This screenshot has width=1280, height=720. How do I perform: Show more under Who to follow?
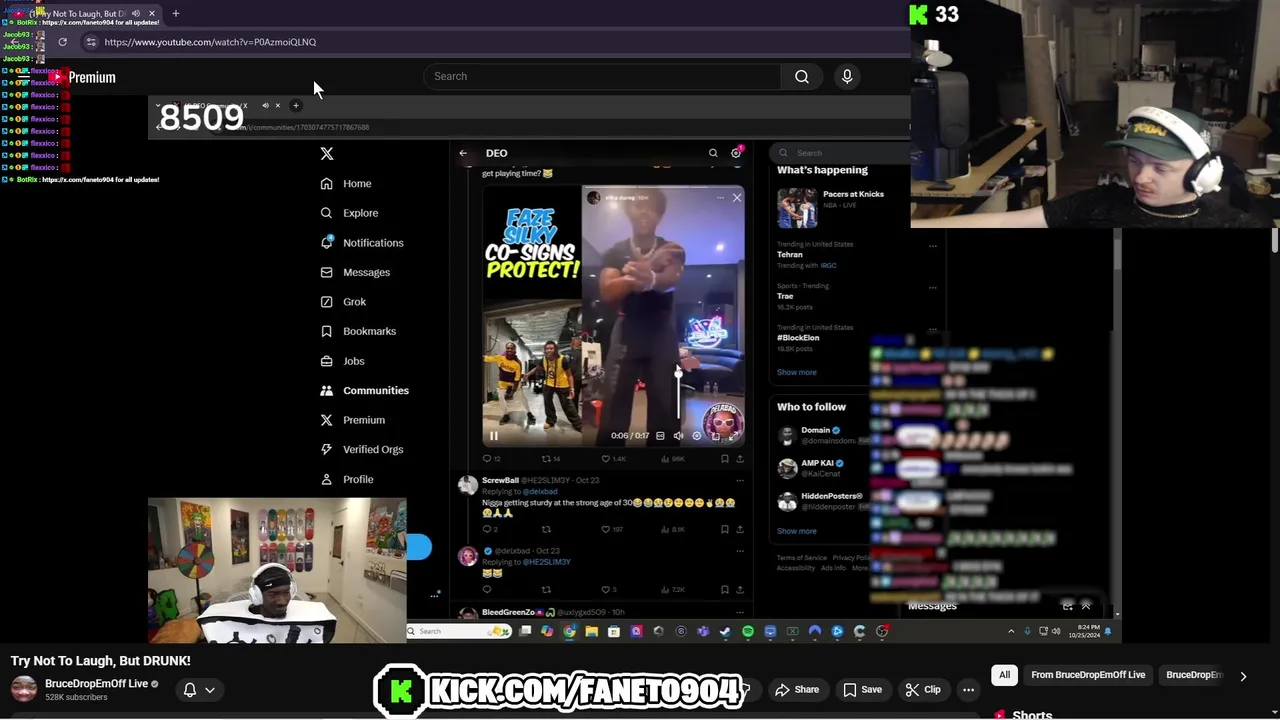coord(797,531)
